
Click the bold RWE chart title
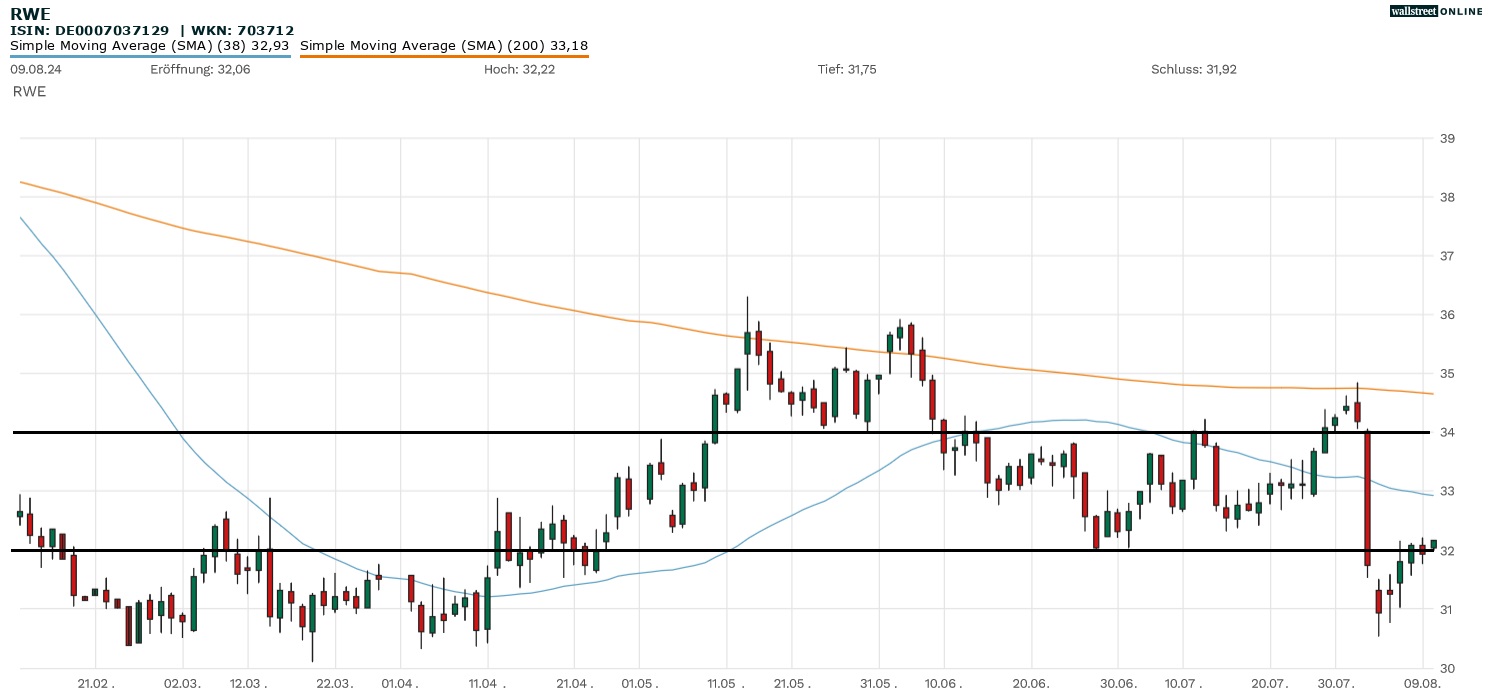pos(31,15)
